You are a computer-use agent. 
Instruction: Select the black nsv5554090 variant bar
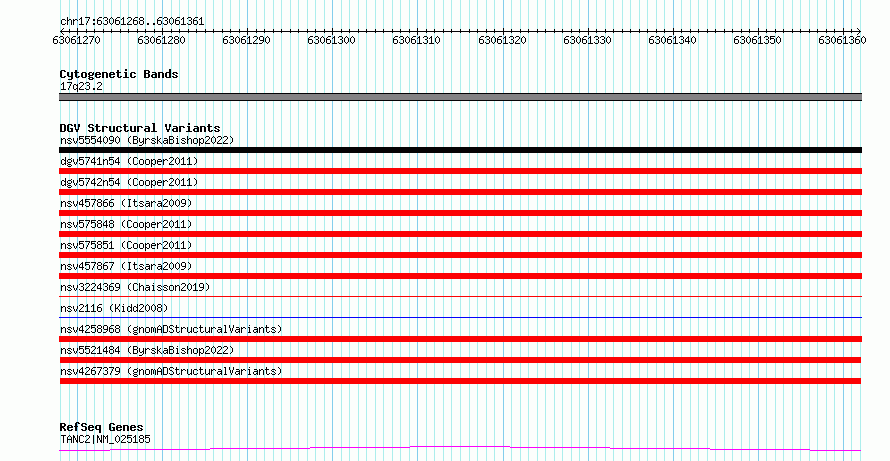tap(460, 150)
